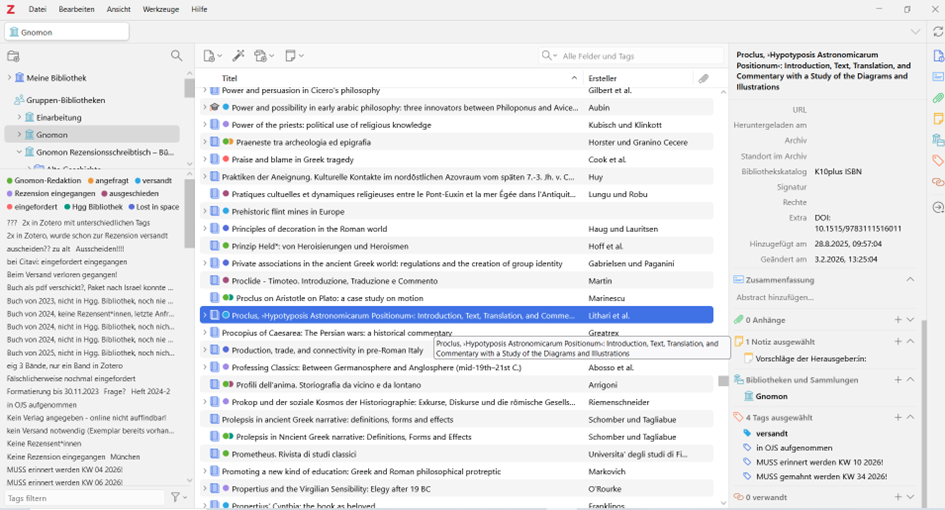Image resolution: width=945 pixels, height=510 pixels.
Task: Click the blue tag dot of Principles of decoration
Action: [x=226, y=228]
